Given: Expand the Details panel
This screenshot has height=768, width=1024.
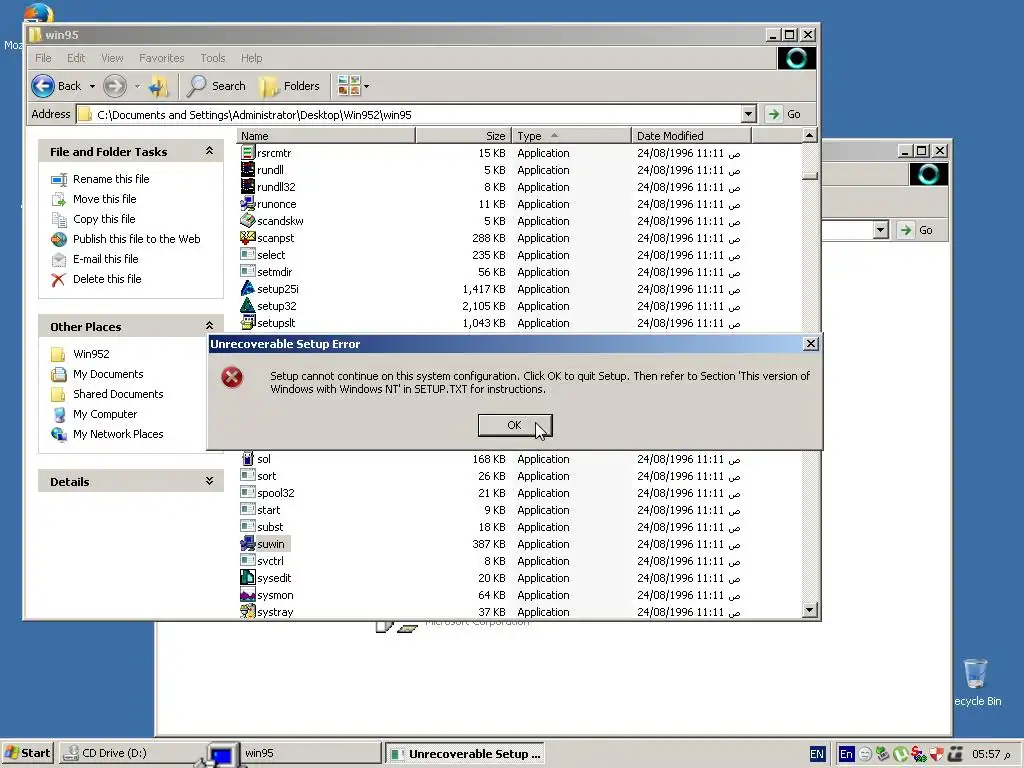Looking at the screenshot, I should [x=209, y=481].
